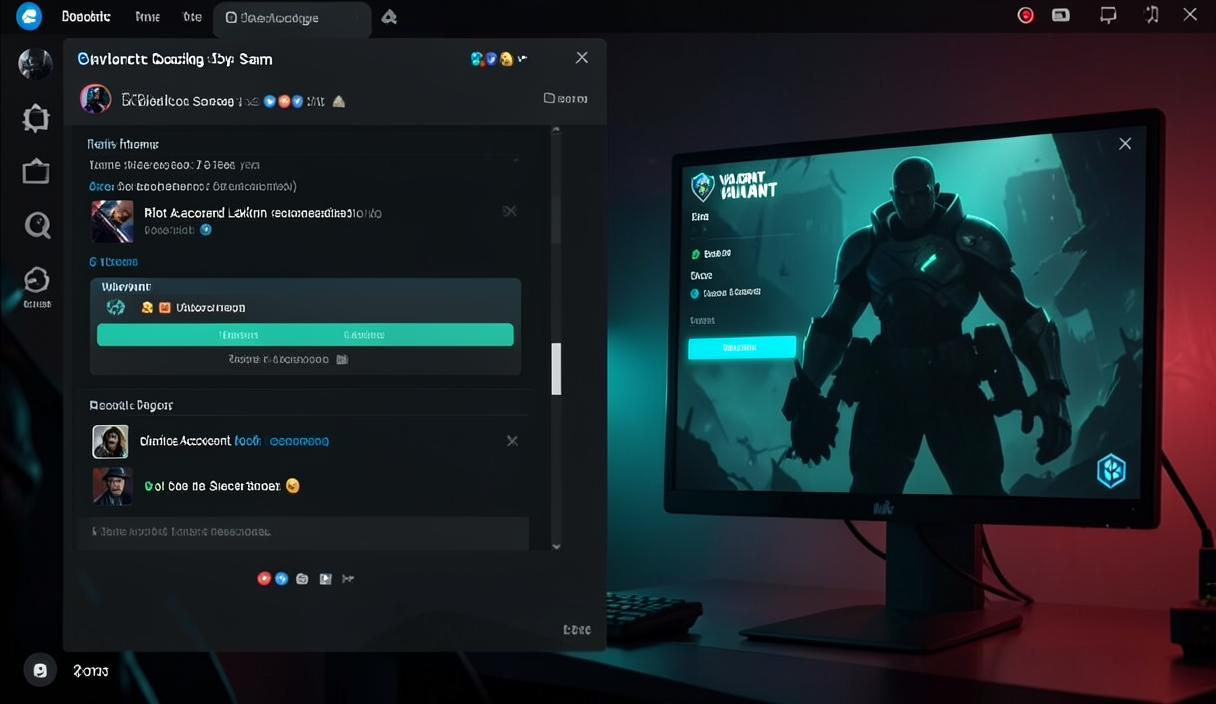Click the blue circular app logo, top-left
This screenshot has height=704, width=1216.
[29, 16]
